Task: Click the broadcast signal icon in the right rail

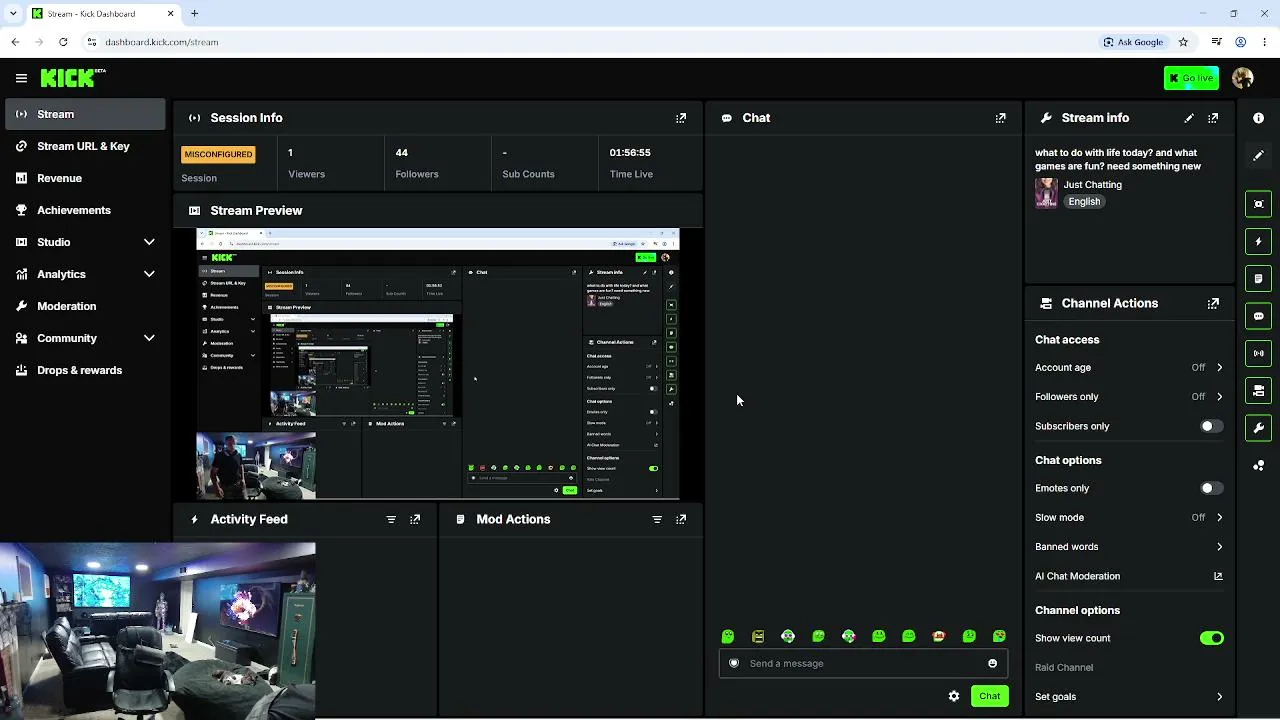Action: point(1258,353)
